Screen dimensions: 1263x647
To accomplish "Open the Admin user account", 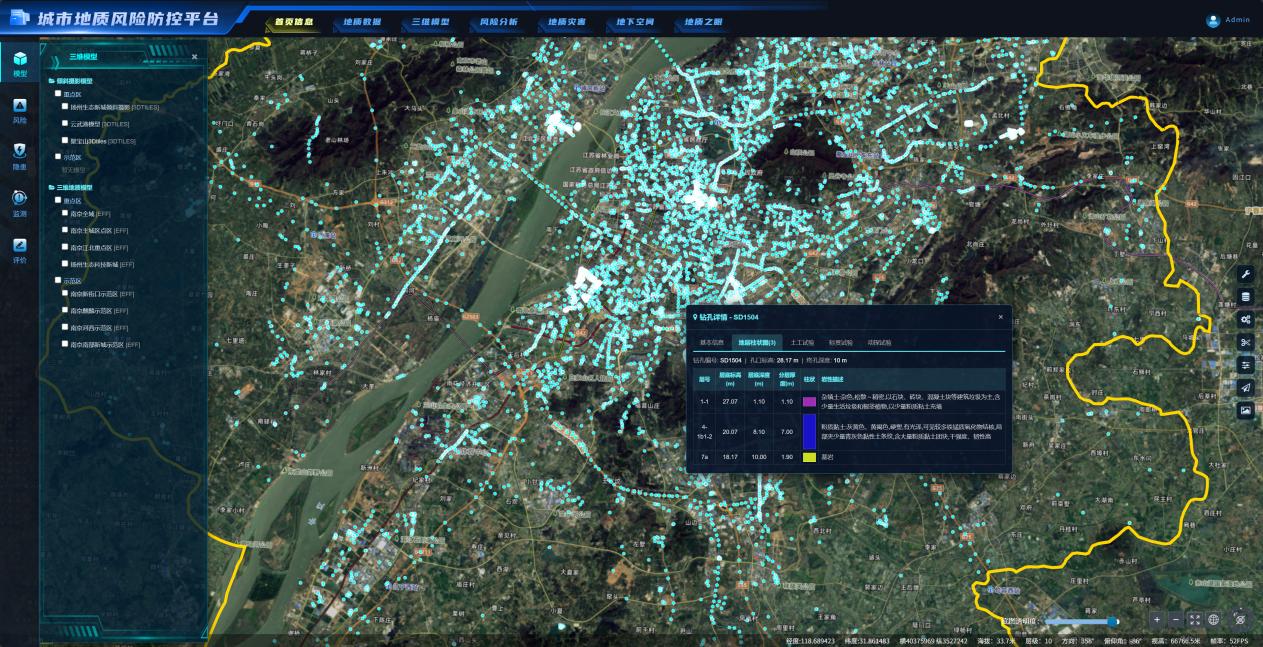I will 1229,20.
